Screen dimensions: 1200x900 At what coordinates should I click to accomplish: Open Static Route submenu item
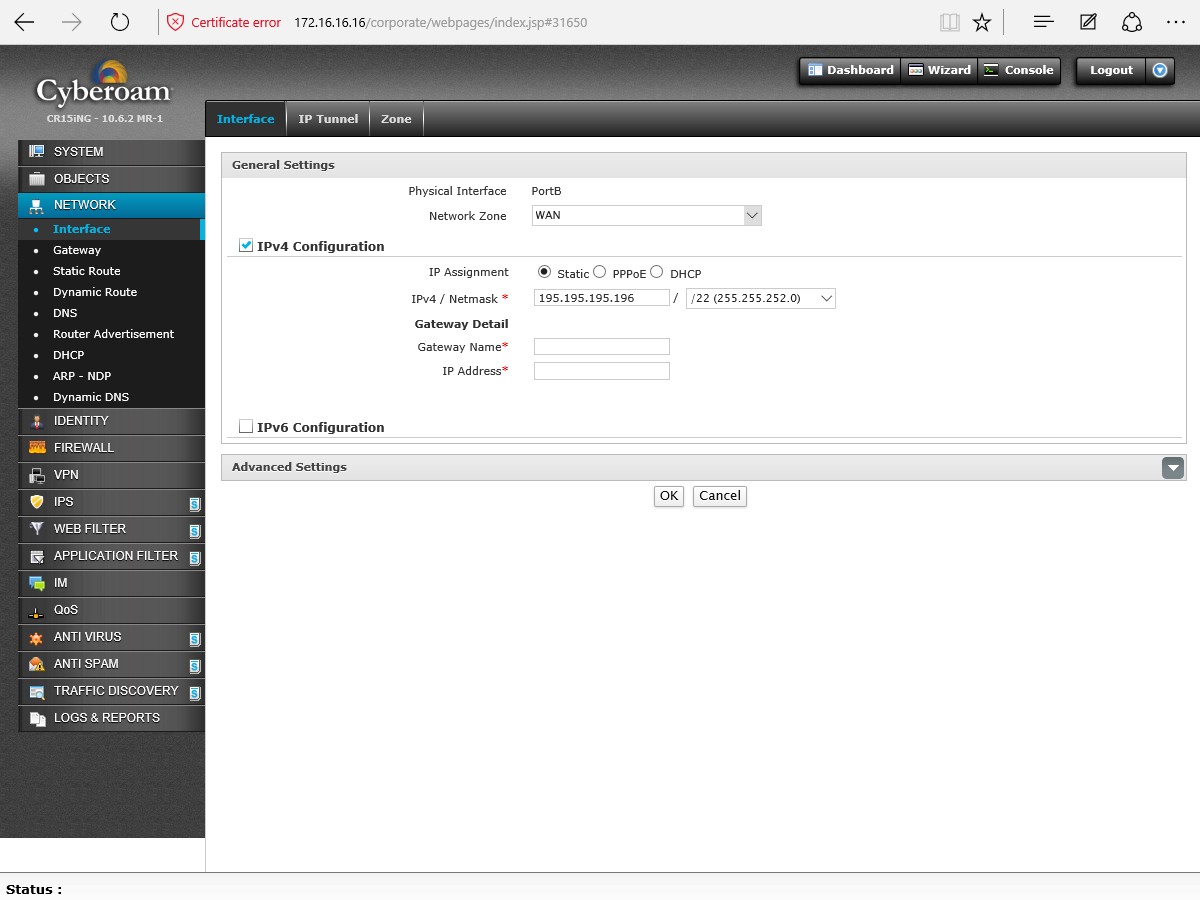[87, 271]
